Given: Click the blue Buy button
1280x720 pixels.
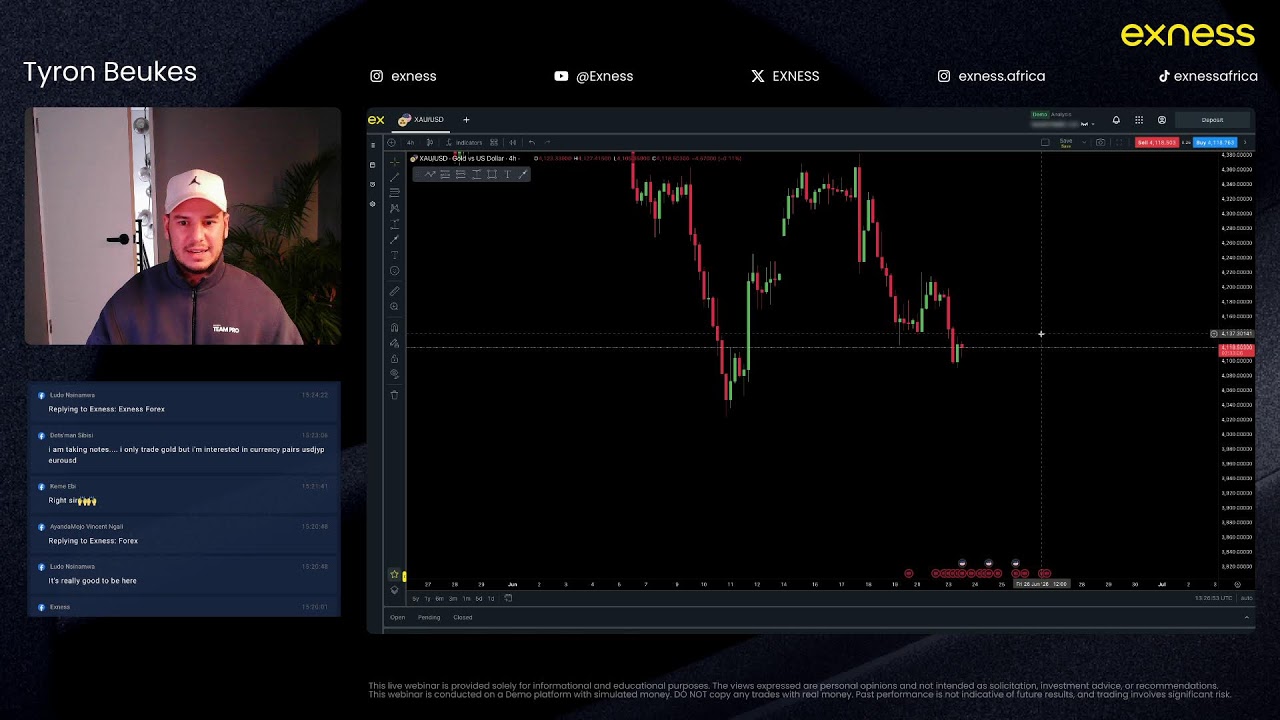Looking at the screenshot, I should click(x=1215, y=143).
